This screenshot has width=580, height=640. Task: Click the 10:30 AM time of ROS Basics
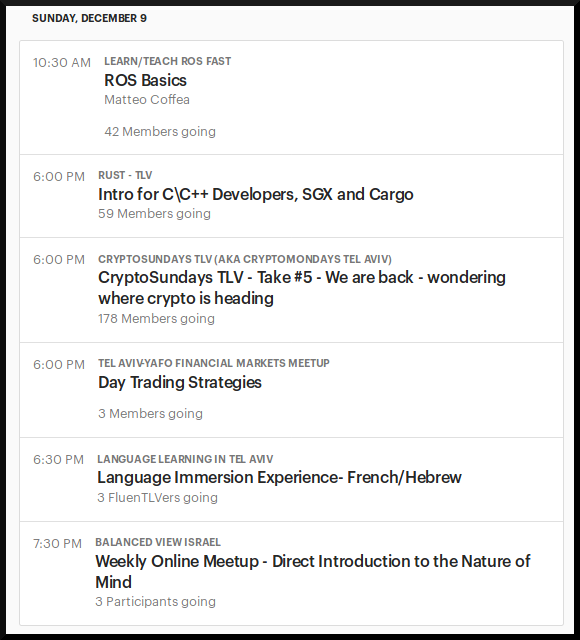click(x=62, y=62)
